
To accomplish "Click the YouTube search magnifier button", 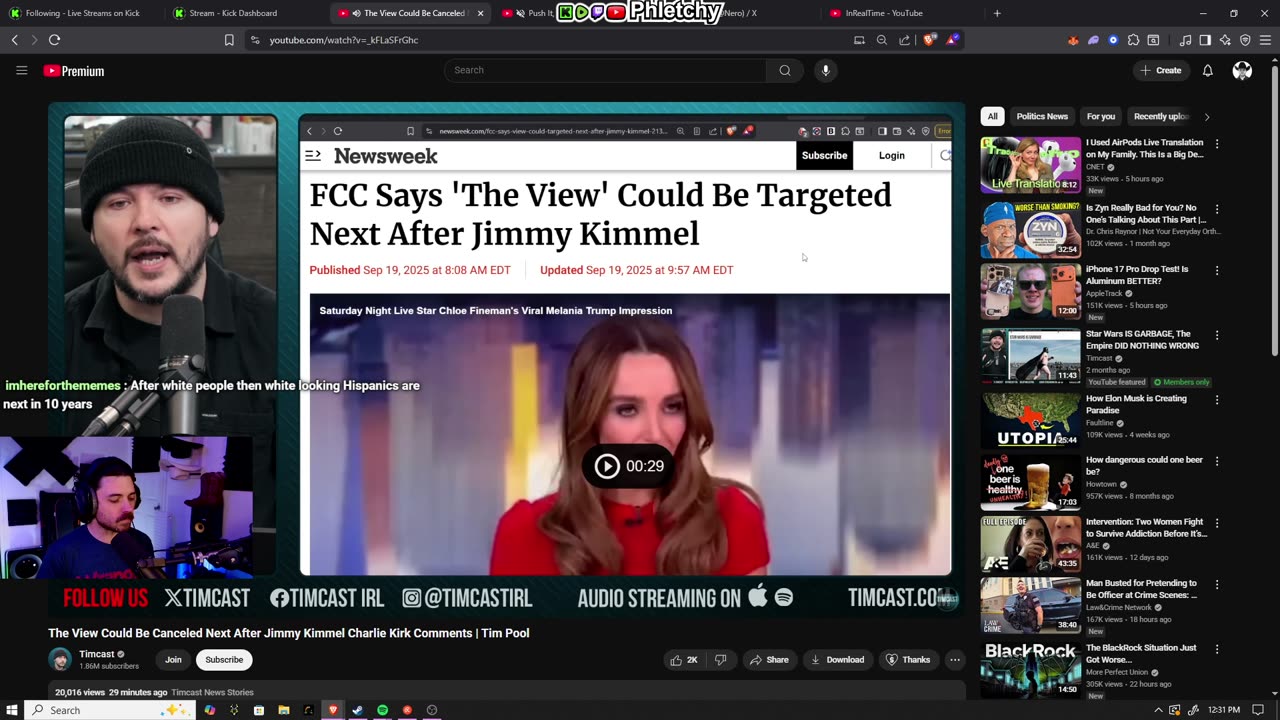I will point(785,70).
